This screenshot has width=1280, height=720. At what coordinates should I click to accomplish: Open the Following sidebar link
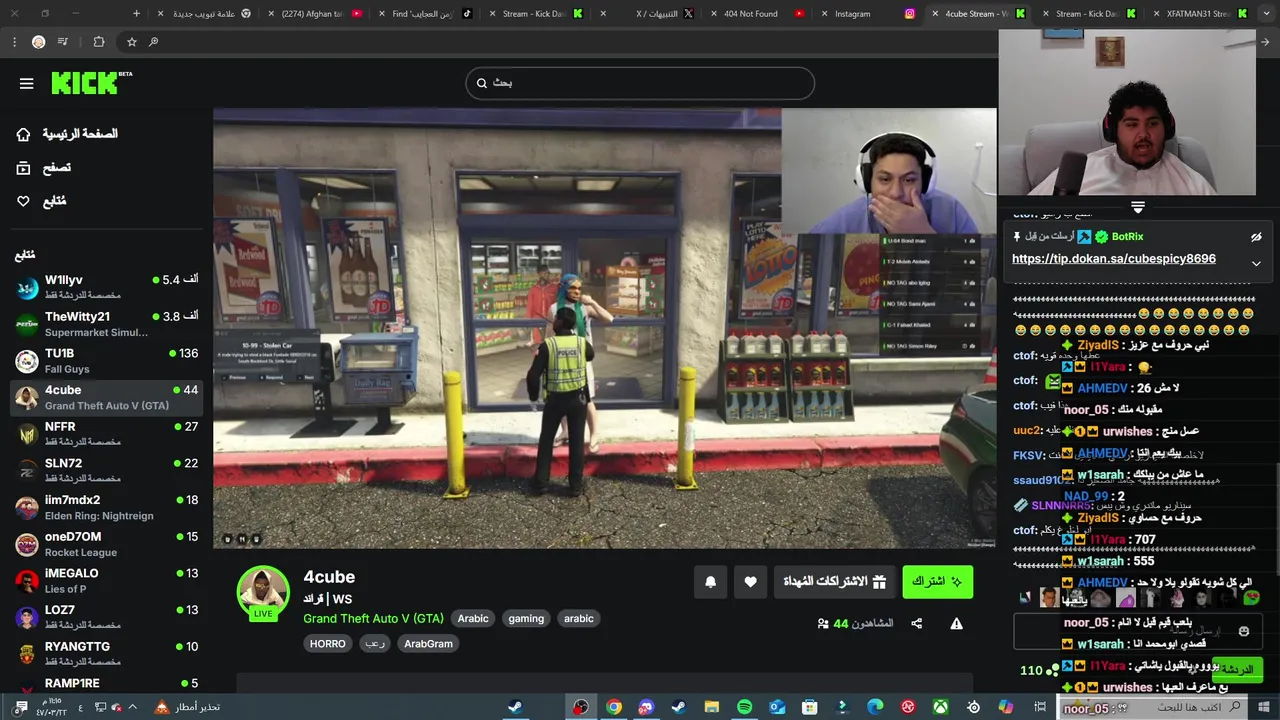(x=41, y=201)
